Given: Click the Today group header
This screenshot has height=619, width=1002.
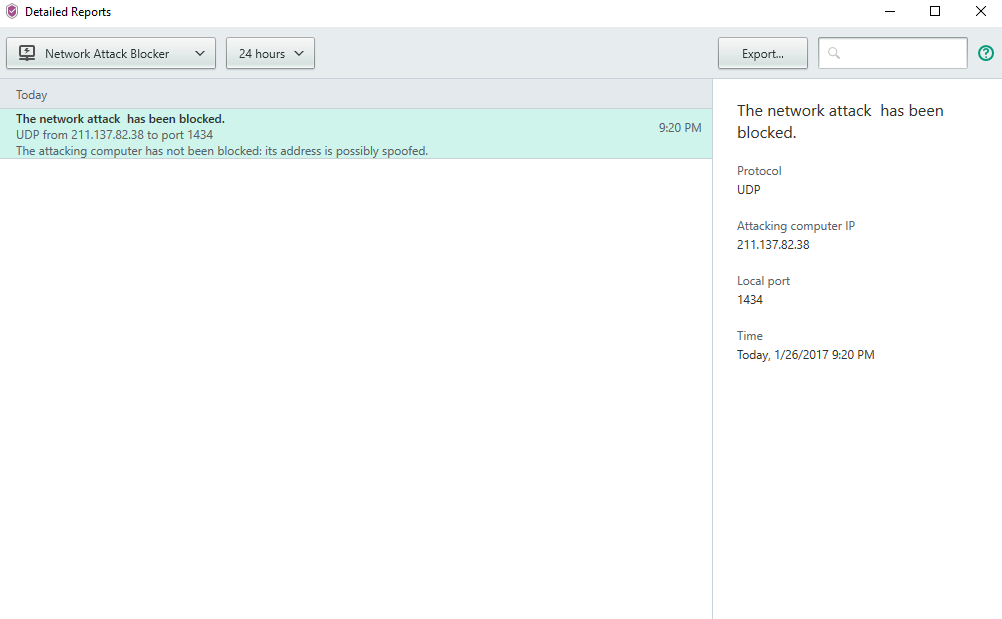Looking at the screenshot, I should [x=356, y=95].
